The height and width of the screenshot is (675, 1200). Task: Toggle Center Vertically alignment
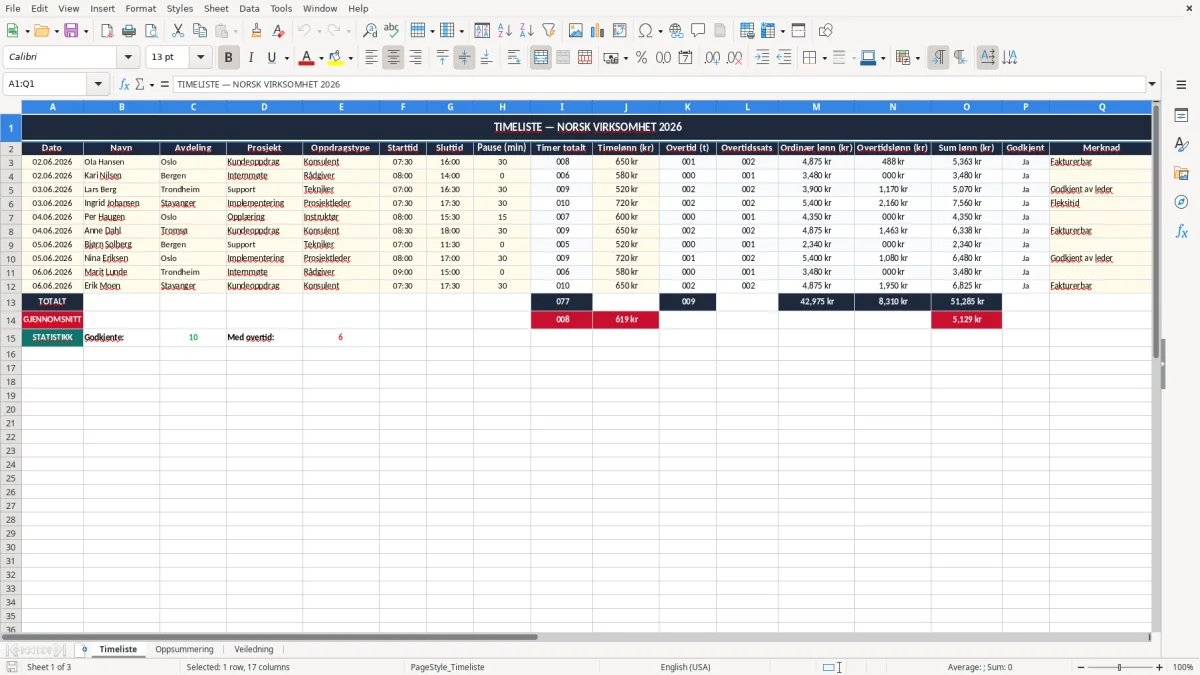point(464,58)
